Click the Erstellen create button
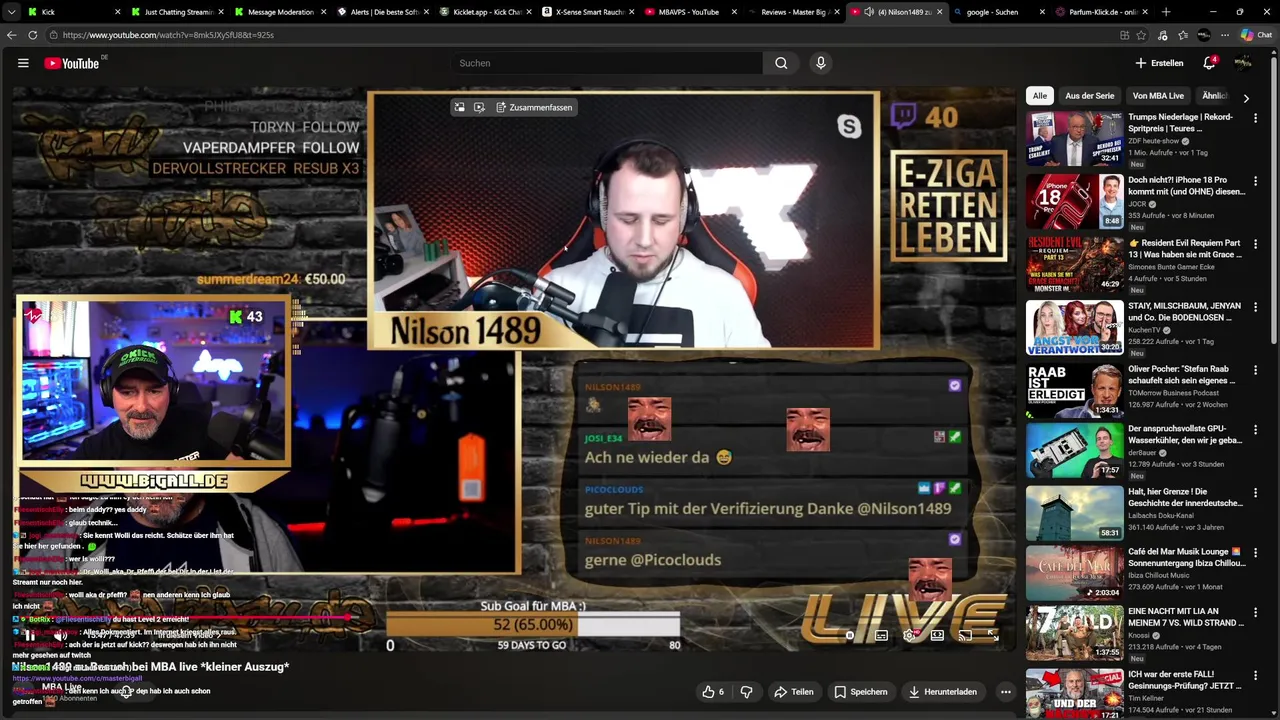The width and height of the screenshot is (1280, 720). (x=1159, y=63)
